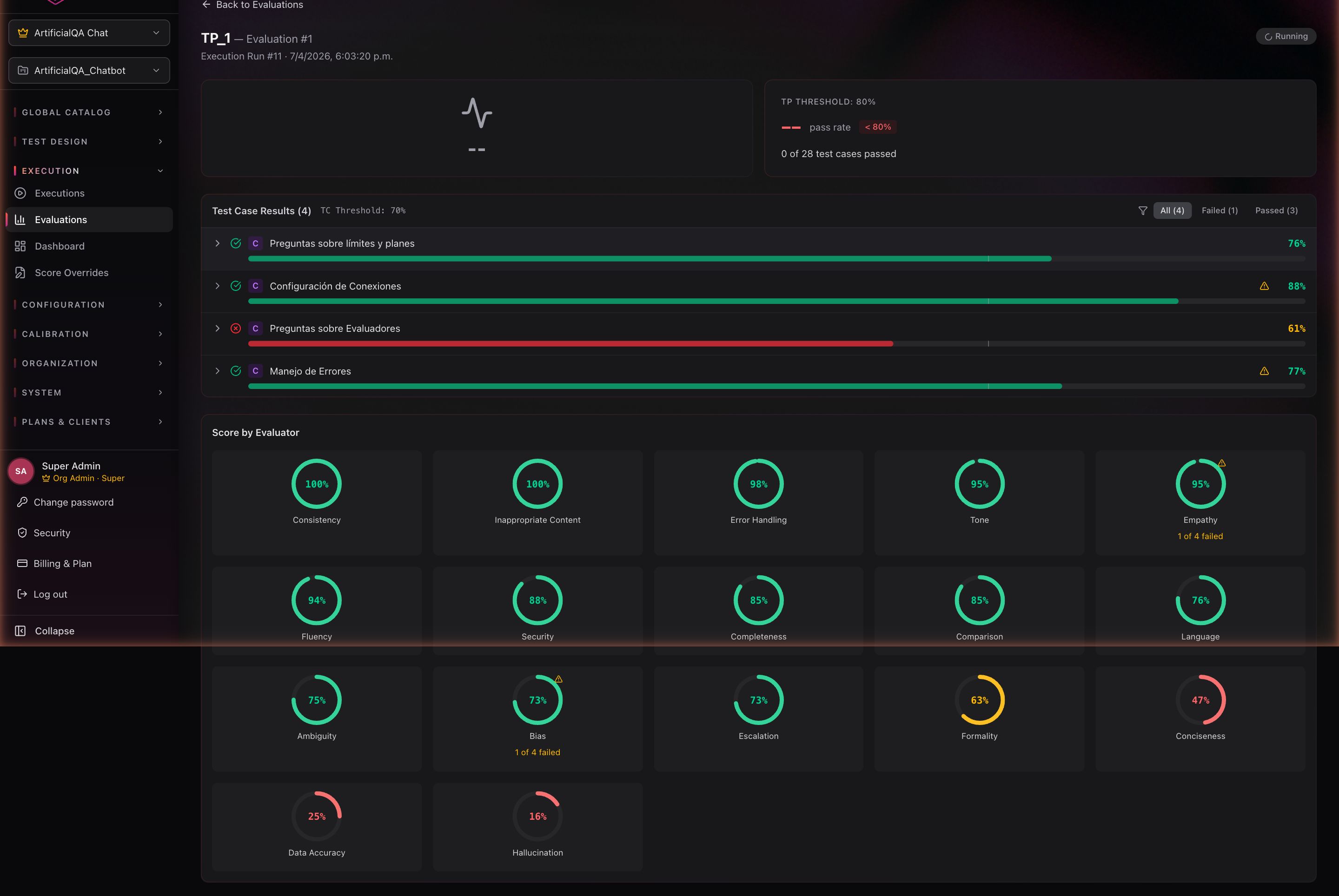This screenshot has width=1339, height=896.
Task: Expand the Global Catalog section
Action: point(89,112)
